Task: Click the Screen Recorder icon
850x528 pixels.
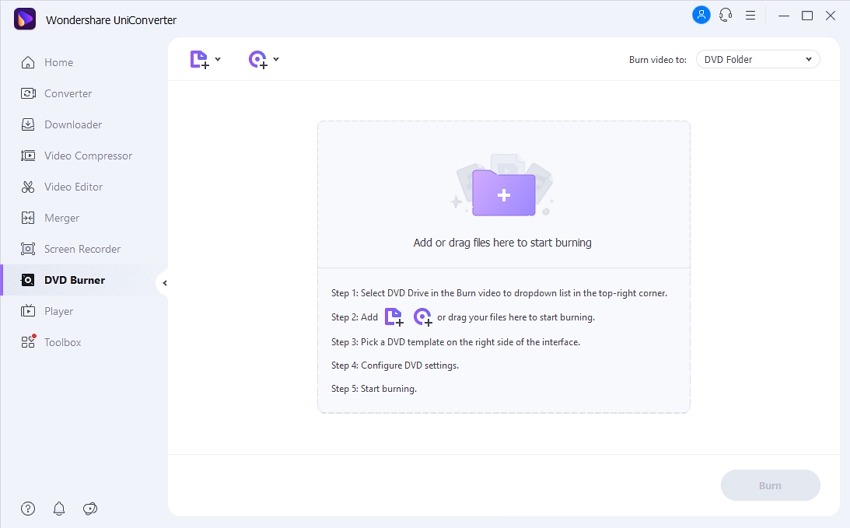Action: (28, 249)
